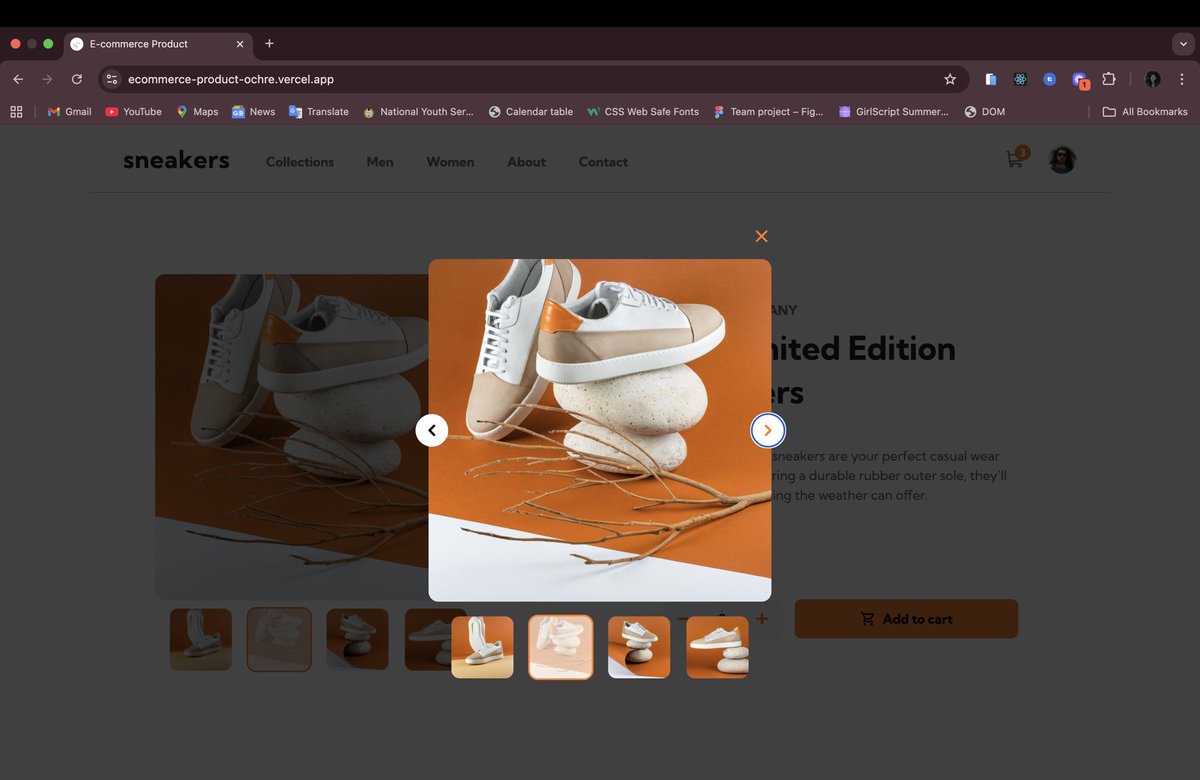
Task: Click the address bar URL
Action: tap(231, 79)
